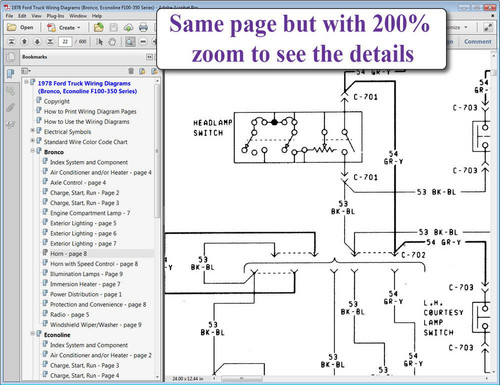Select How to Use the Wiring Diagrams
Image resolution: width=500 pixels, height=385 pixels.
[87, 122]
